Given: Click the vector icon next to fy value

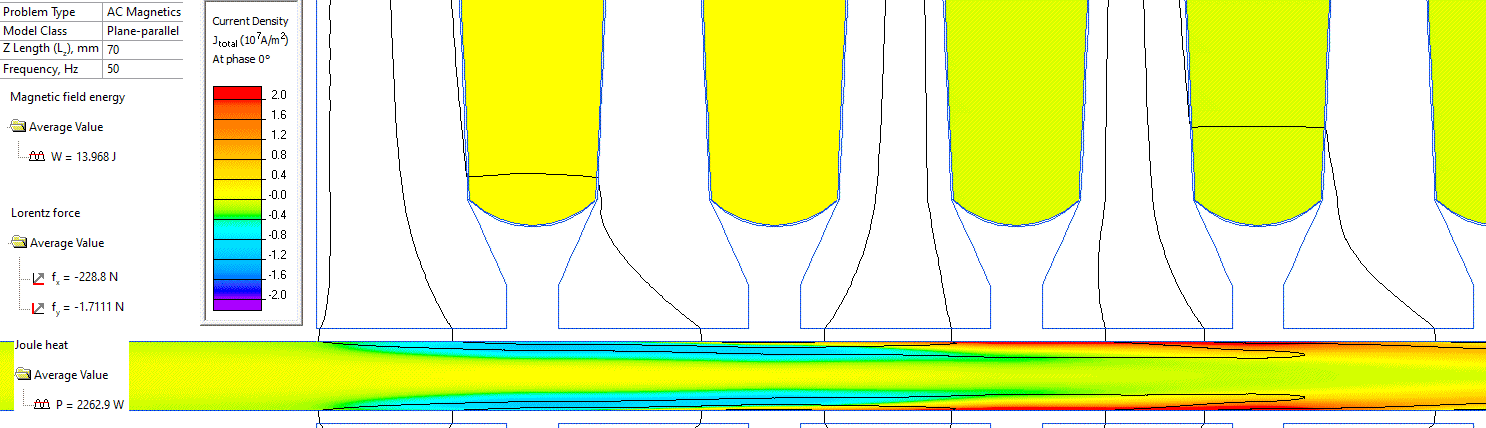Looking at the screenshot, I should (x=39, y=307).
